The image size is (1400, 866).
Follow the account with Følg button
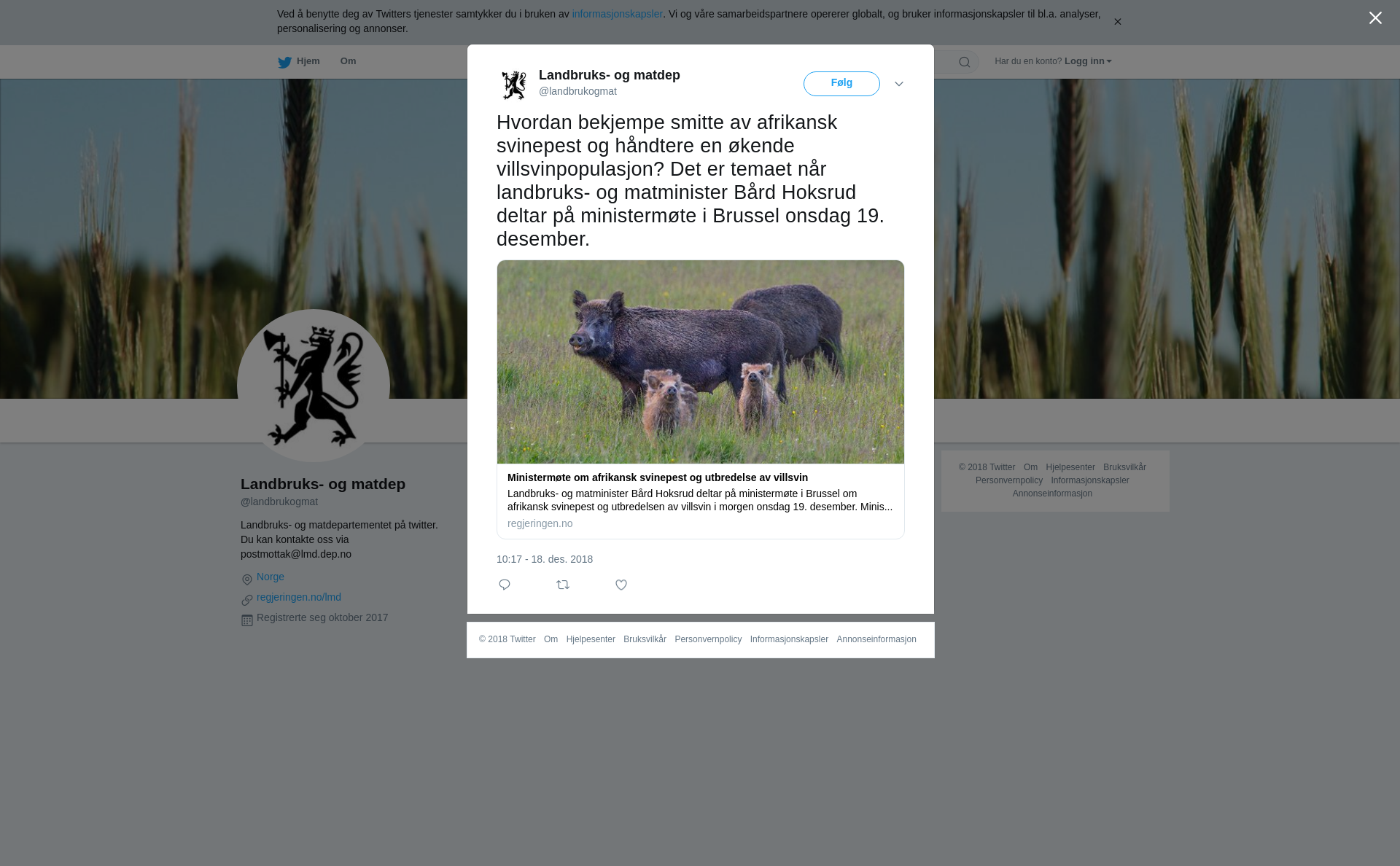click(841, 84)
